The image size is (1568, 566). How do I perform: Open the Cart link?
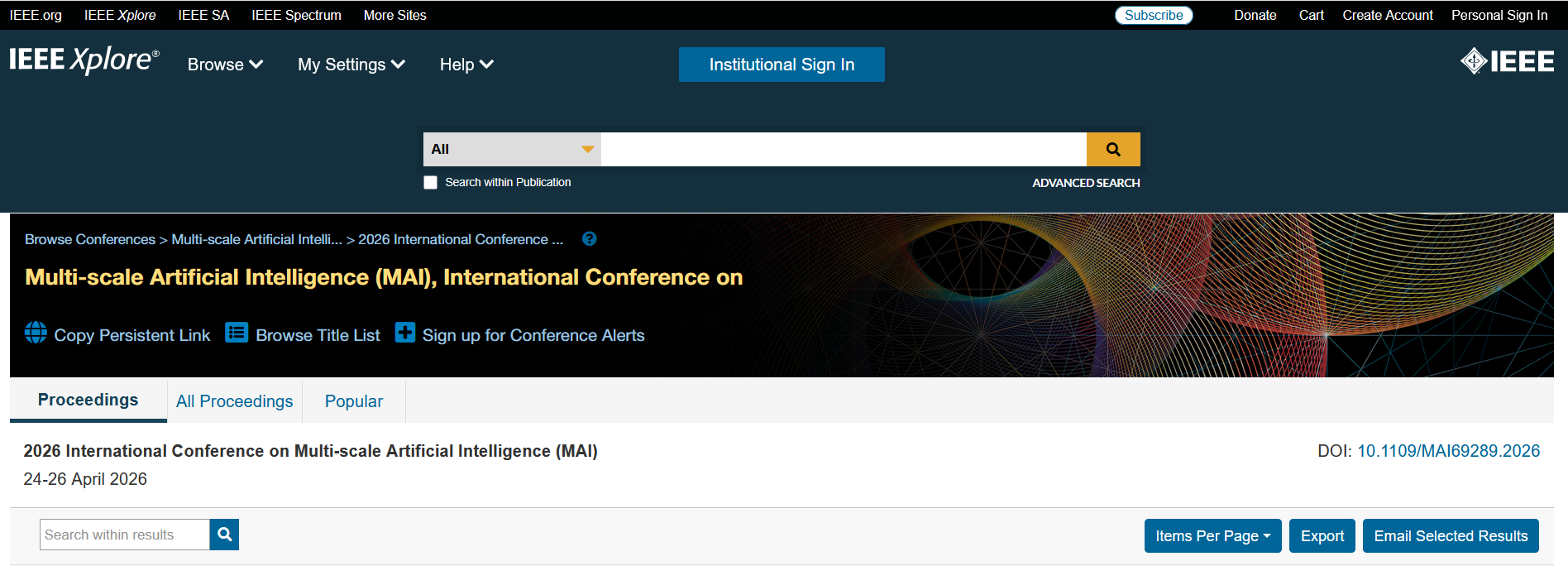coord(1311,15)
